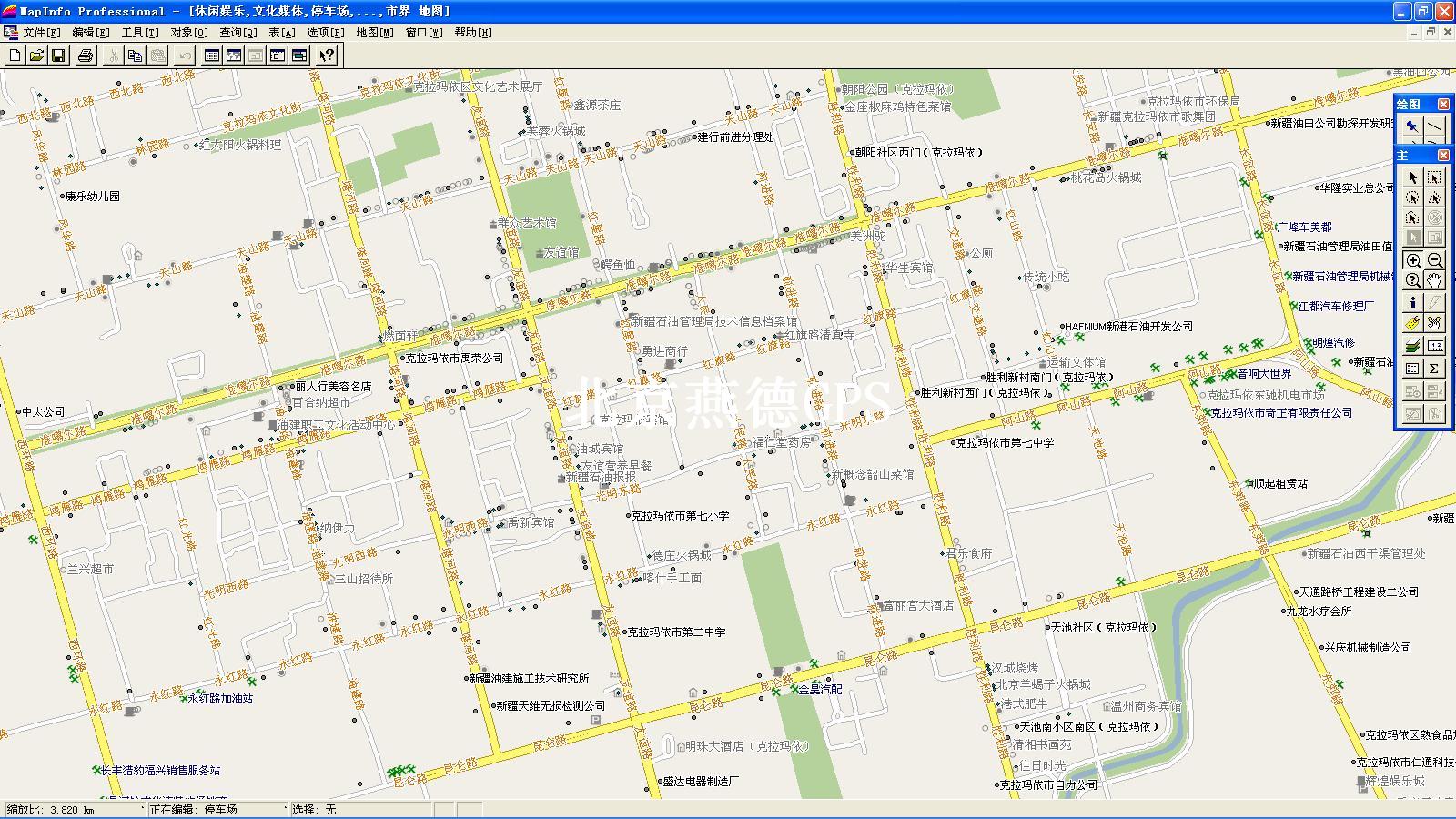Save with the floppy disk icon
Image resolution: width=1456 pixels, height=819 pixels.
point(58,56)
